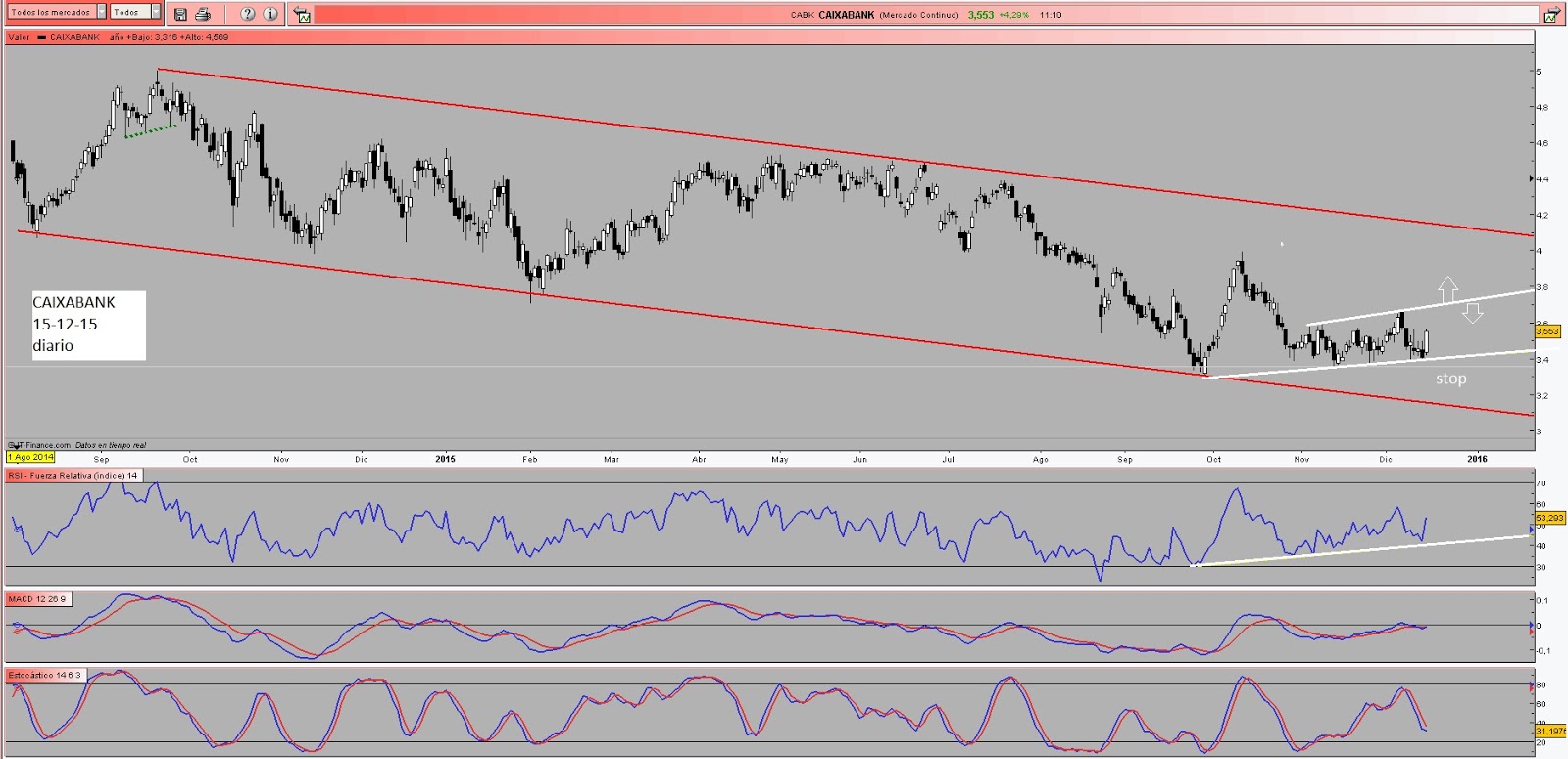Image resolution: width=1568 pixels, height=759 pixels.
Task: Select the 'RSI - Fuerza Relativa (índice) 14' label
Action: click(73, 475)
